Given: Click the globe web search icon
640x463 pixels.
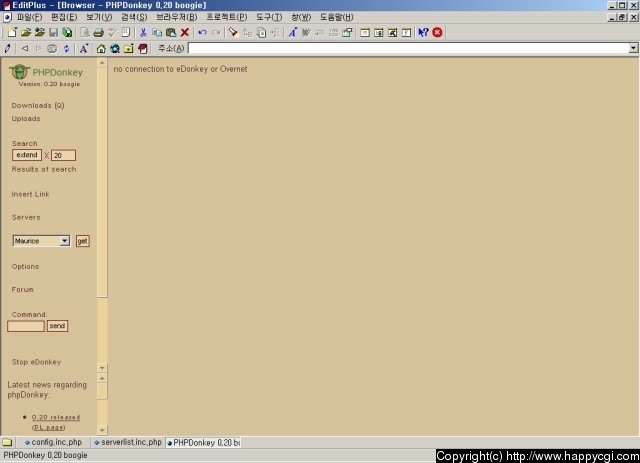Looking at the screenshot, I should coord(115,49).
